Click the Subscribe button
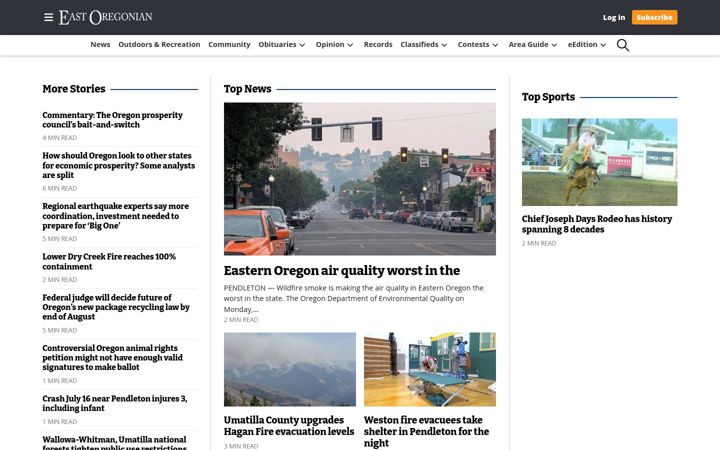Screen dimensions: 720x450 point(654,17)
